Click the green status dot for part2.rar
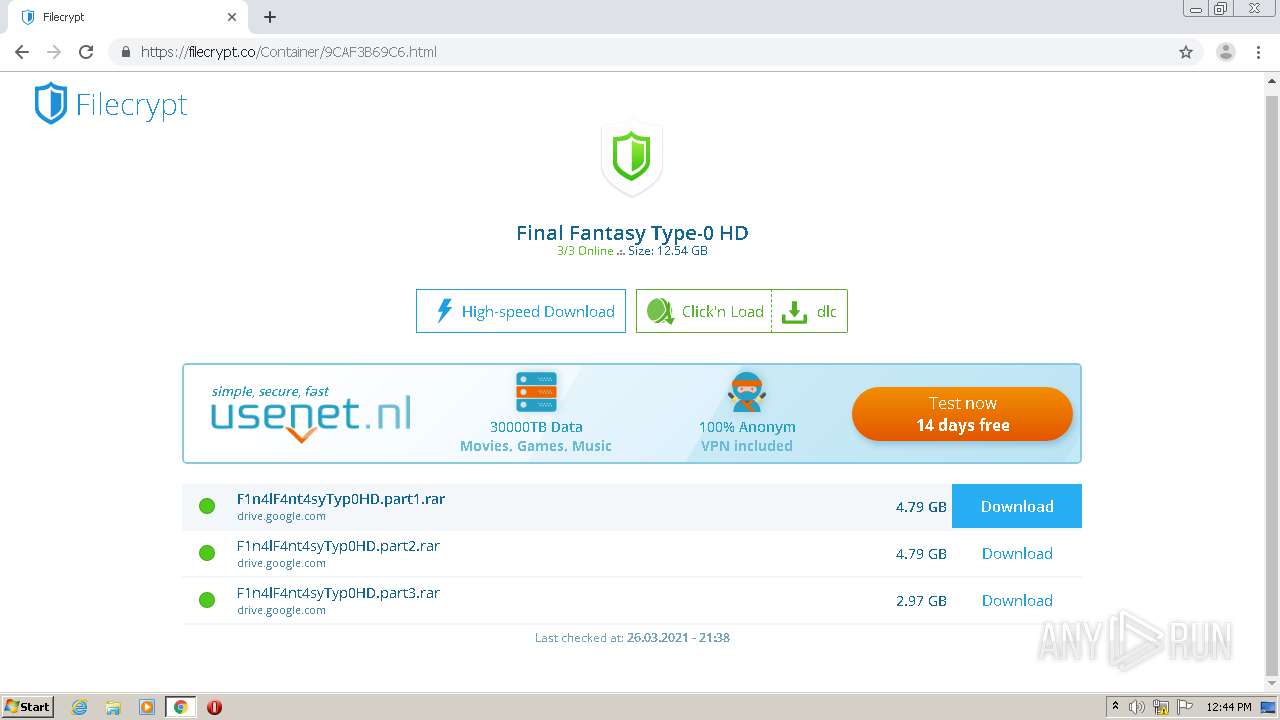Screen dimensions: 1280x720 (207, 553)
